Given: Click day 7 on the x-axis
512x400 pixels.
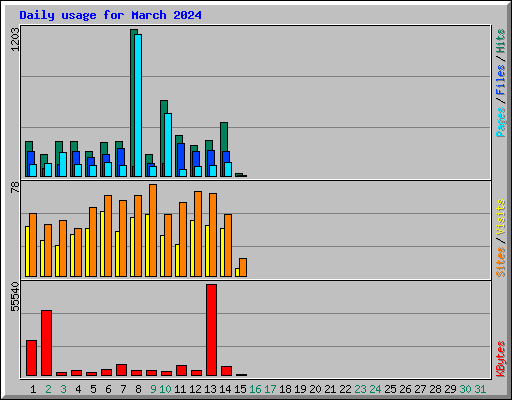Looking at the screenshot, I should (123, 389).
